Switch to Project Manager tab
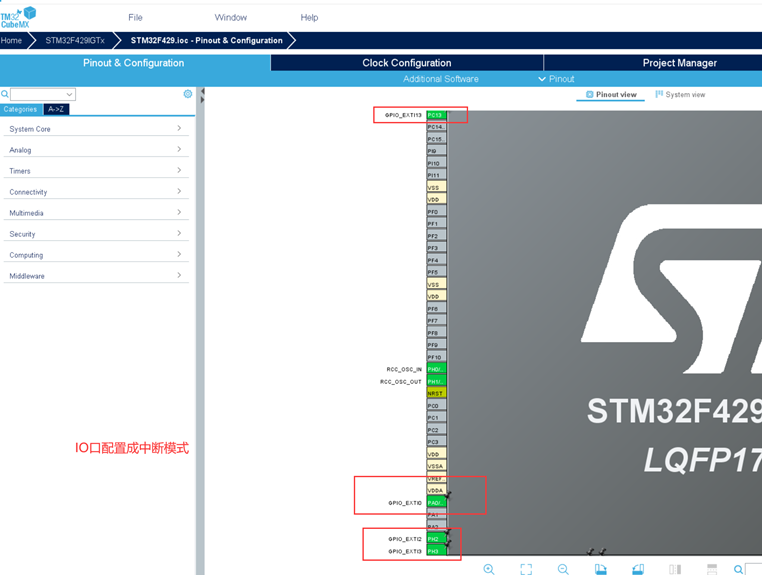The width and height of the screenshot is (762, 575). click(x=679, y=63)
